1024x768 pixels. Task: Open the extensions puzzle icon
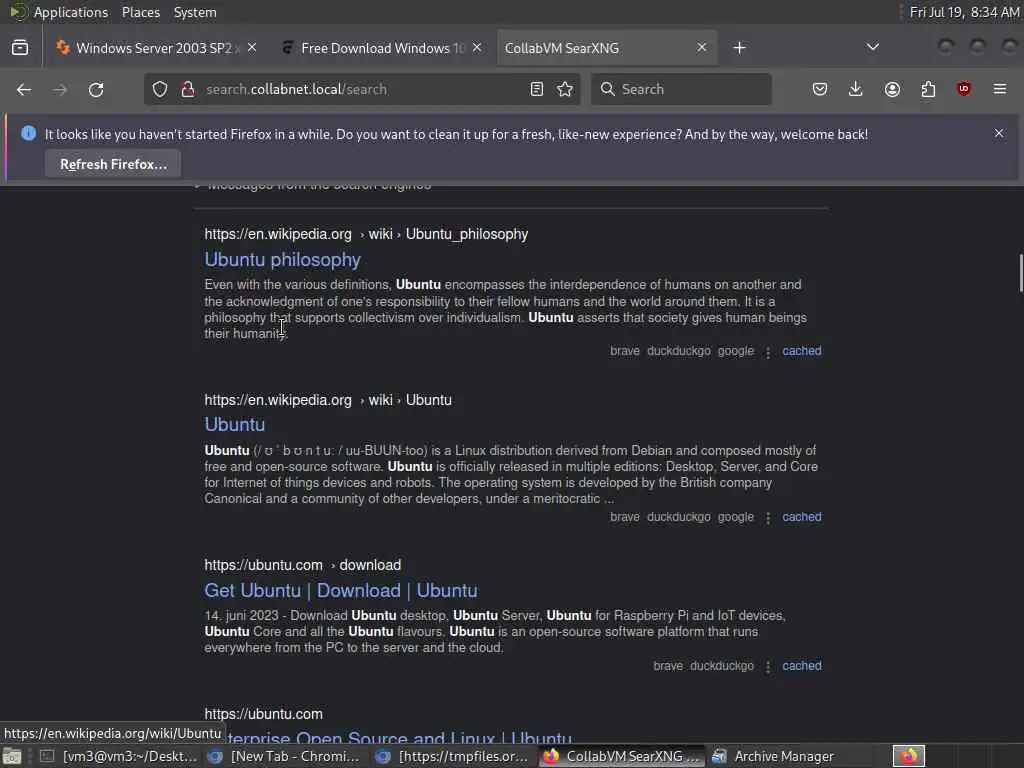coord(928,89)
